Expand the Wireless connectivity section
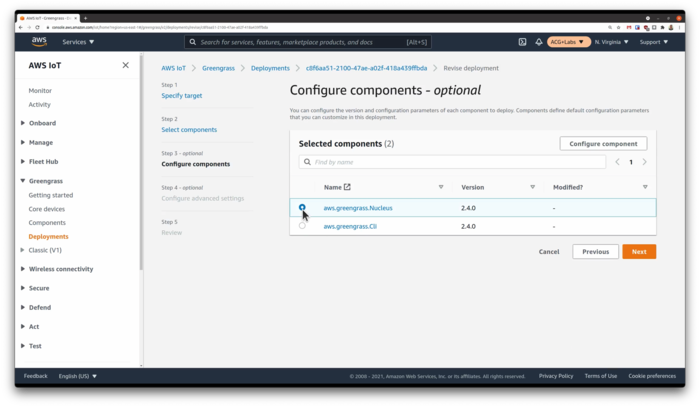Screen dimensions: 700x407 coord(23,269)
